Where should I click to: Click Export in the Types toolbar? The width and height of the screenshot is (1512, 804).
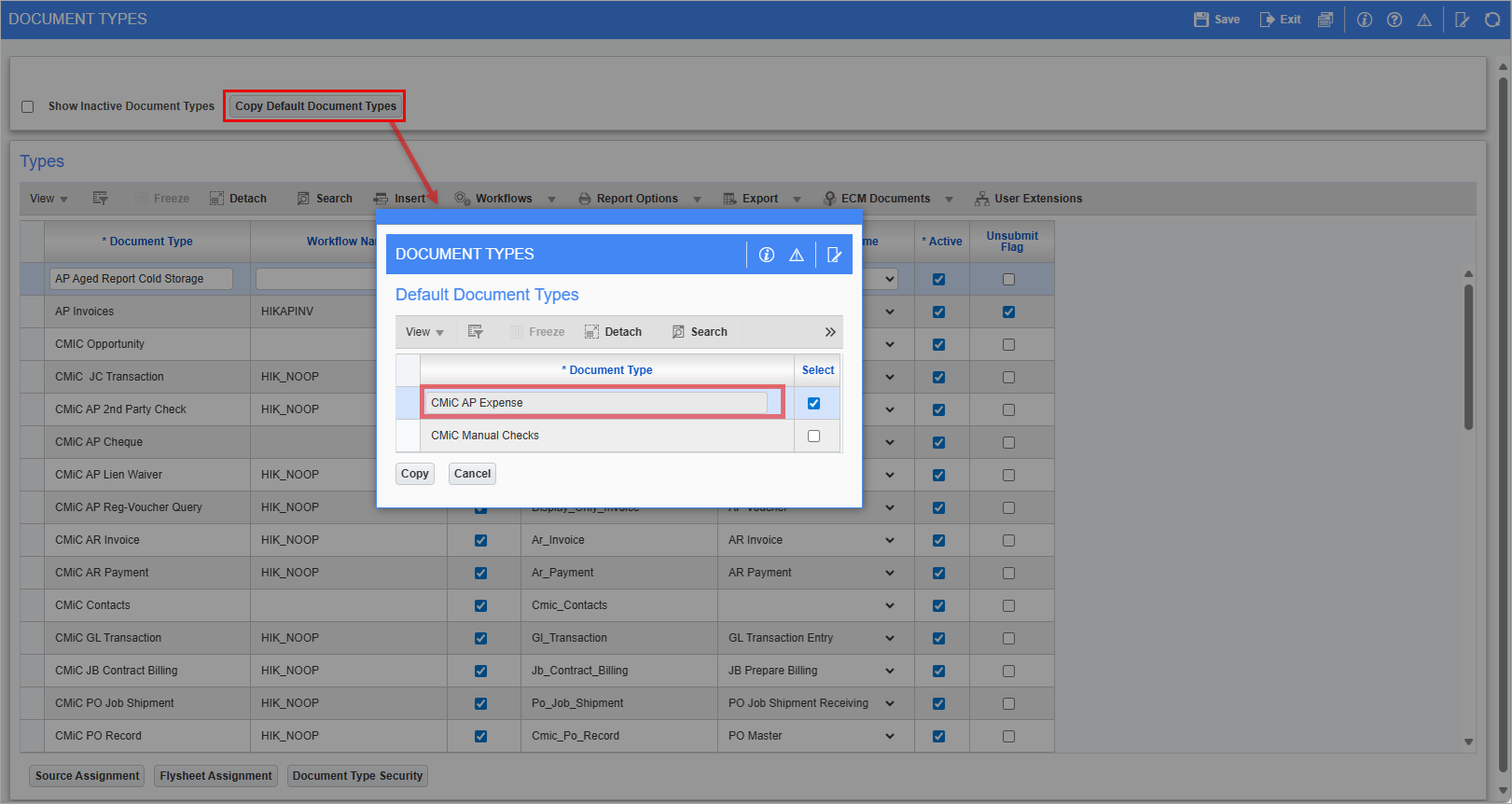(x=751, y=199)
